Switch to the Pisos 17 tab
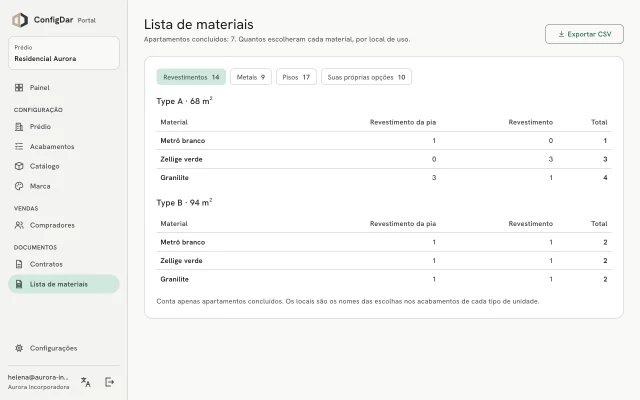 (x=296, y=77)
